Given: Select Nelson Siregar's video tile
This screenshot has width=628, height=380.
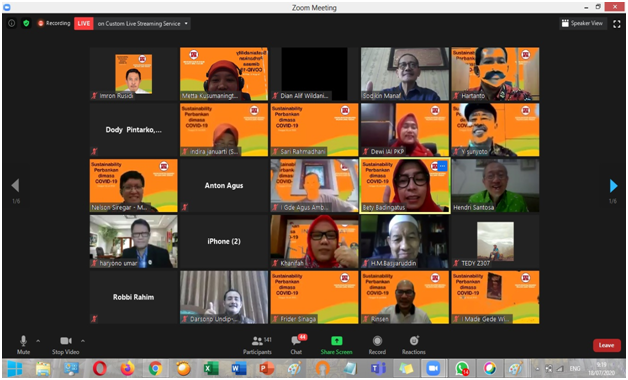Looking at the screenshot, I should coord(133,185).
